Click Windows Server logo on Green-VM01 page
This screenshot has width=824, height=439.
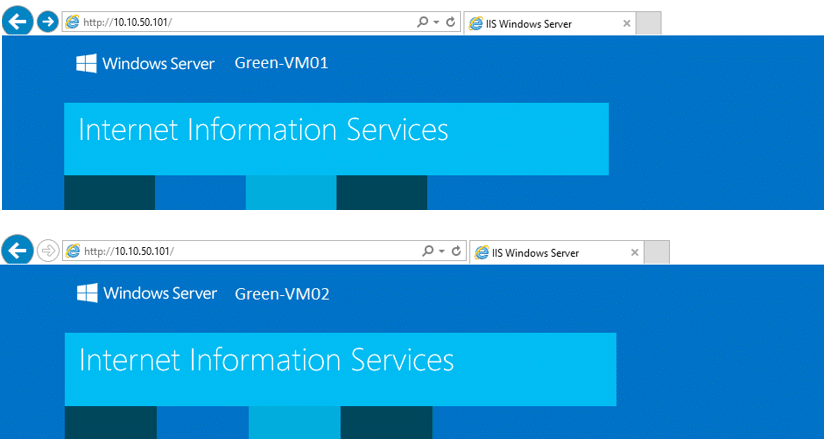pyautogui.click(x=146, y=64)
